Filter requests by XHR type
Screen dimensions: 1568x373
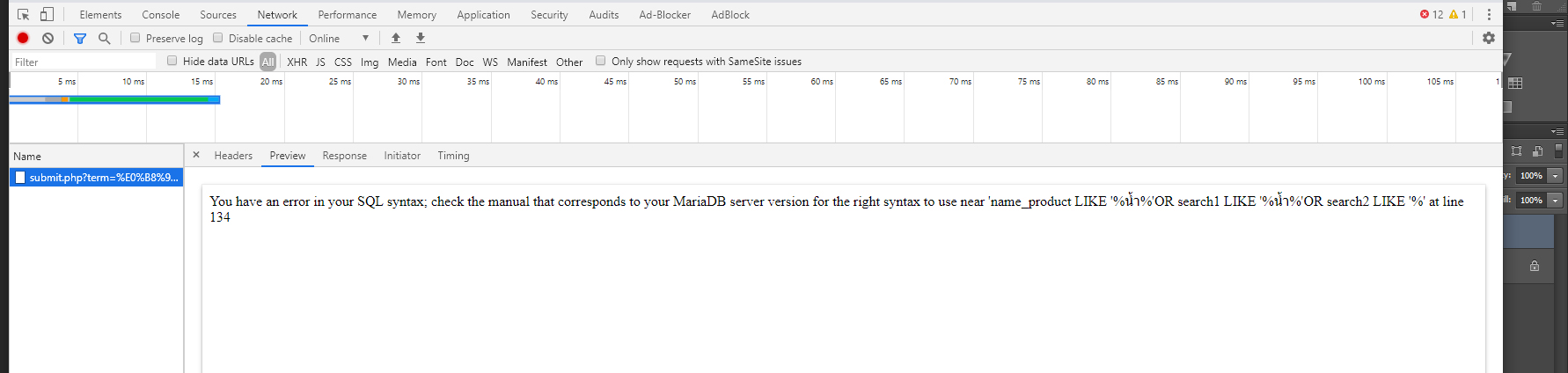click(297, 62)
